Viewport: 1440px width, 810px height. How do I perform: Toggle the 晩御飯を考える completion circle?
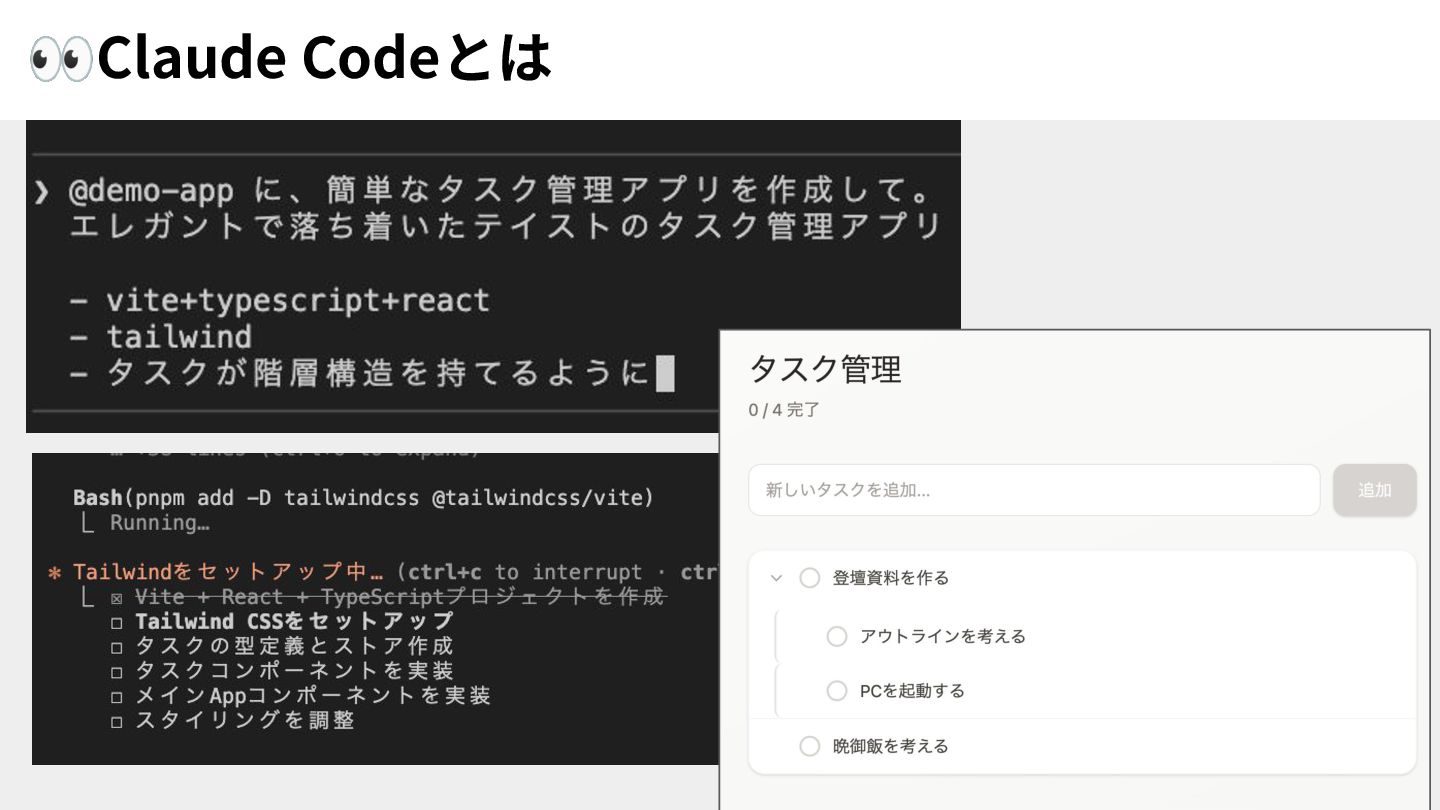tap(810, 746)
